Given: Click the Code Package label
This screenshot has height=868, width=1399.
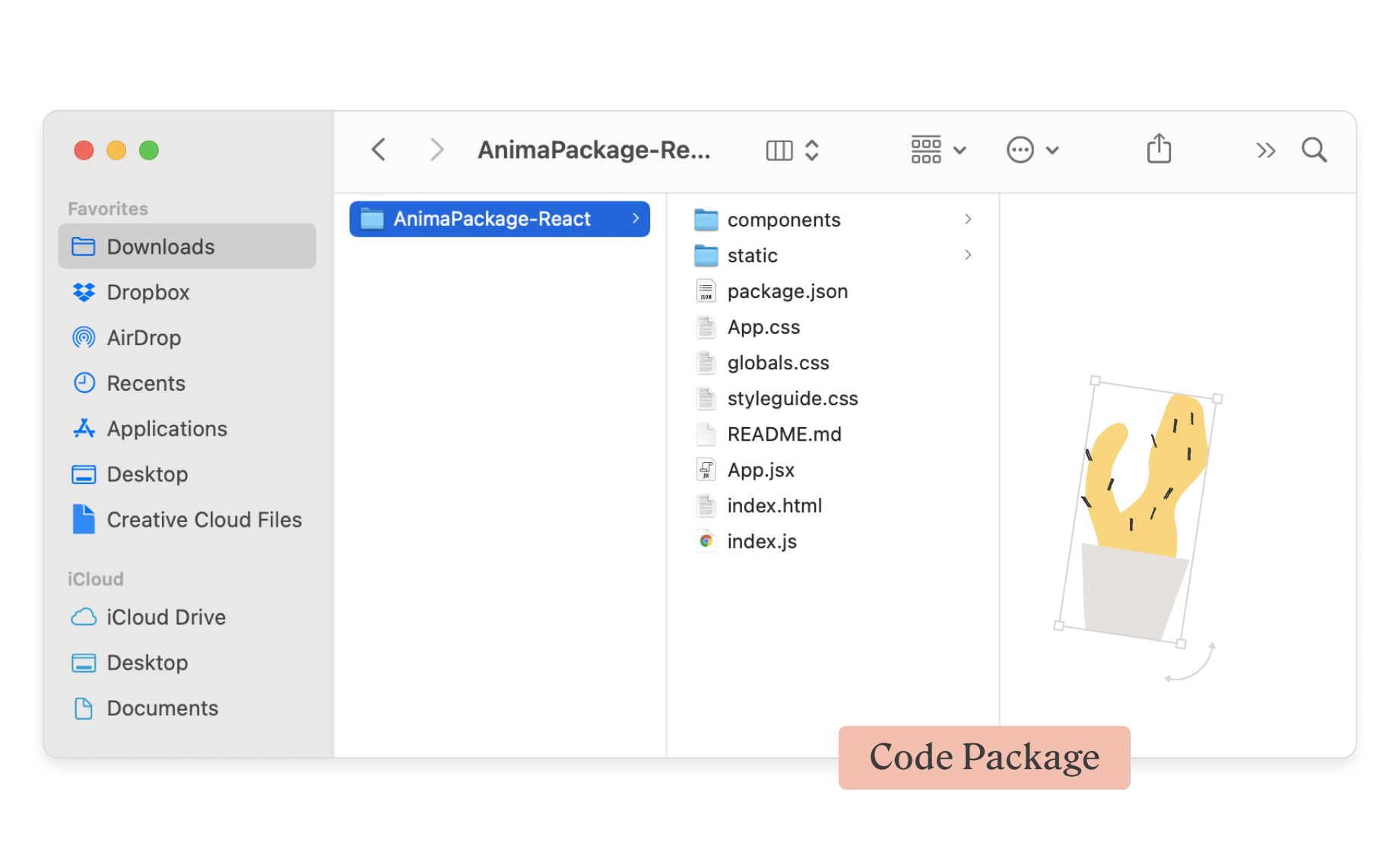Looking at the screenshot, I should pos(984,757).
